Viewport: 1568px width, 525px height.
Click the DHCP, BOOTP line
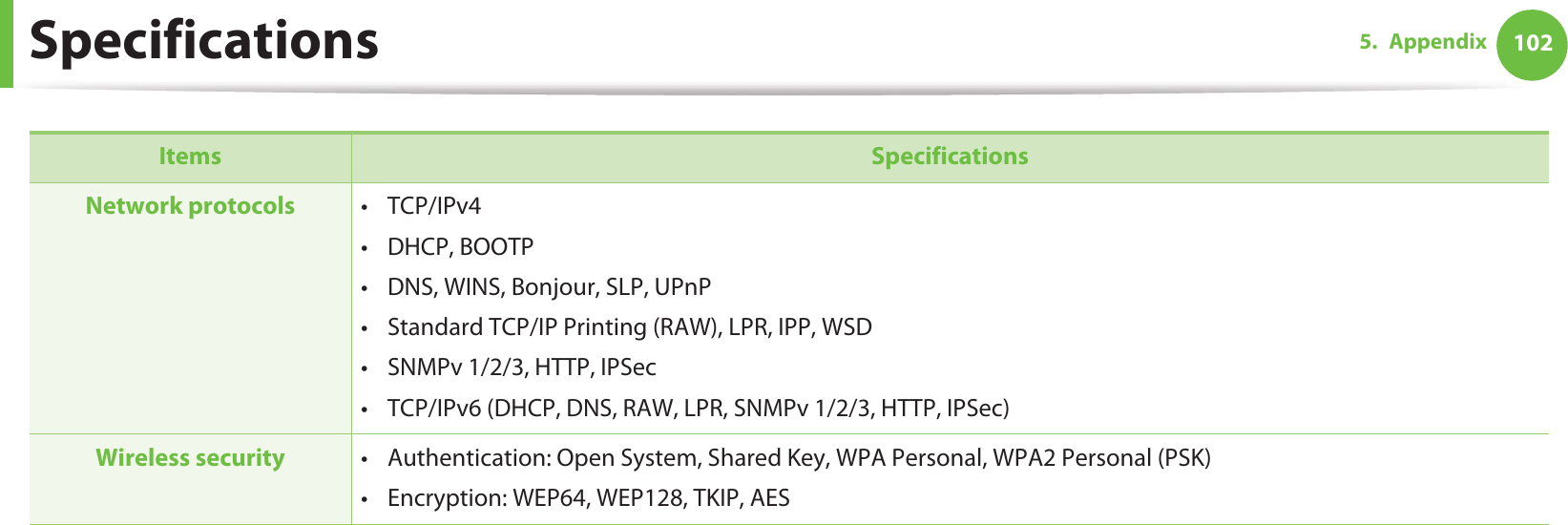pyautogui.click(x=460, y=247)
